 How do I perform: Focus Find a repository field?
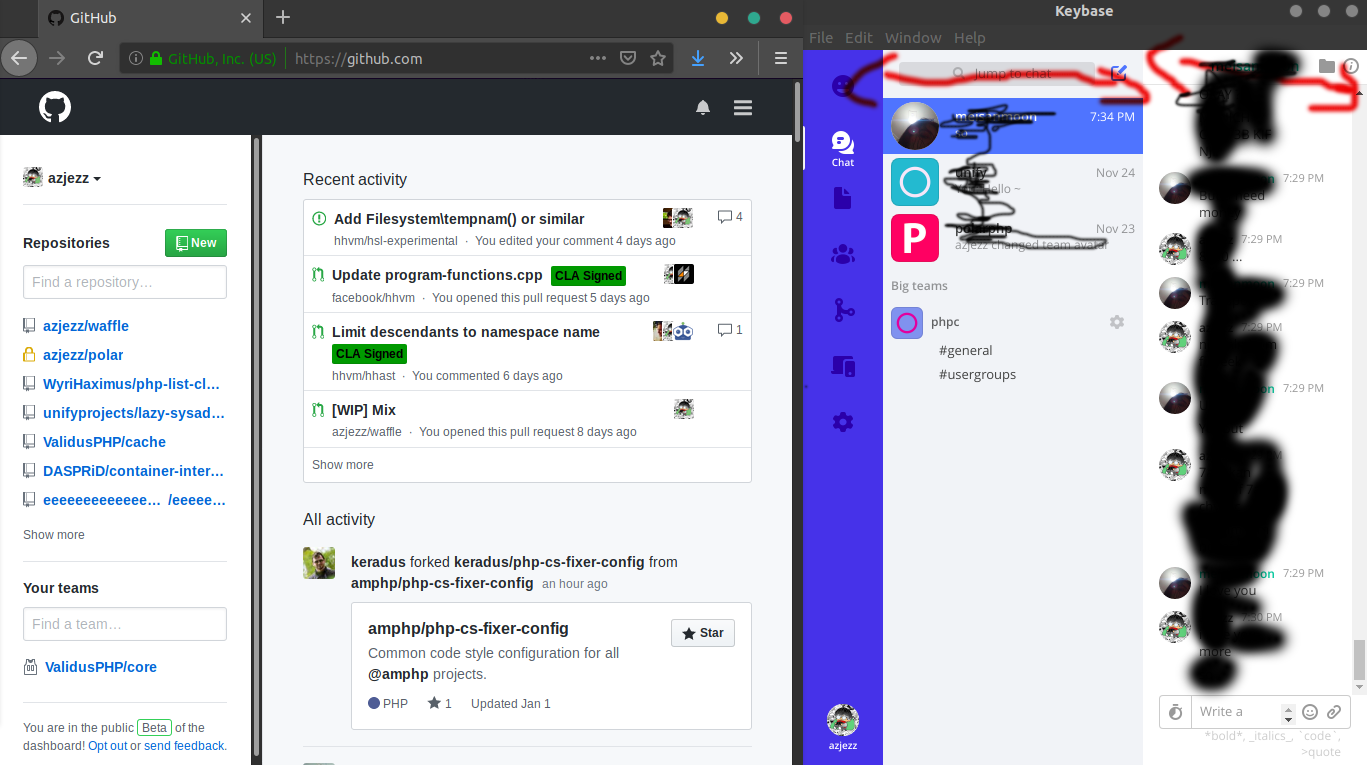125,282
